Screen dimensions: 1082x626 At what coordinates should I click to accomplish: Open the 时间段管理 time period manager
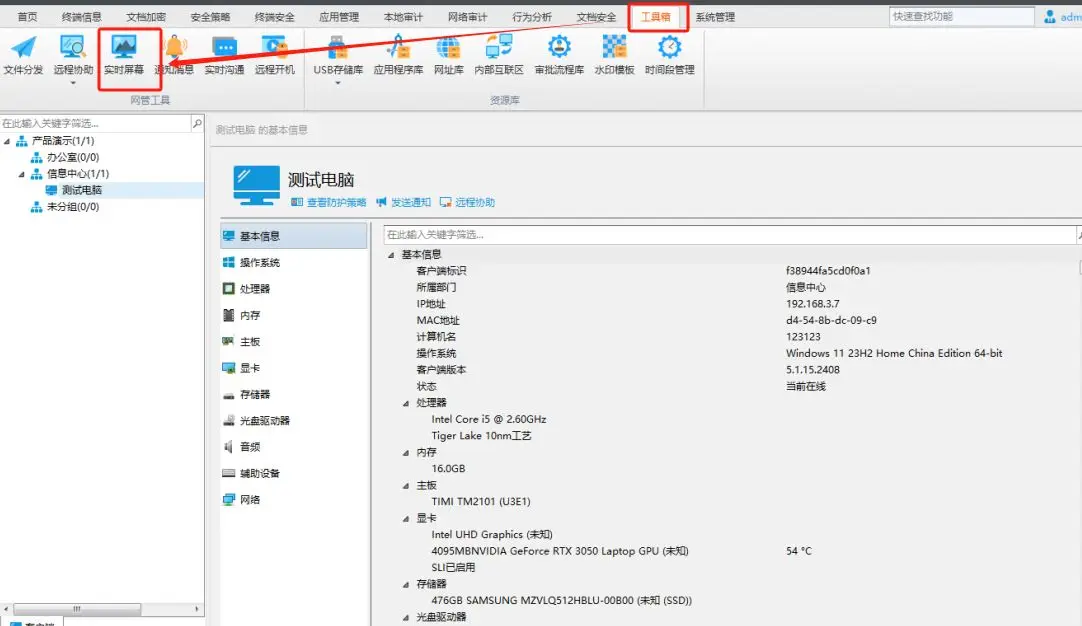point(669,54)
